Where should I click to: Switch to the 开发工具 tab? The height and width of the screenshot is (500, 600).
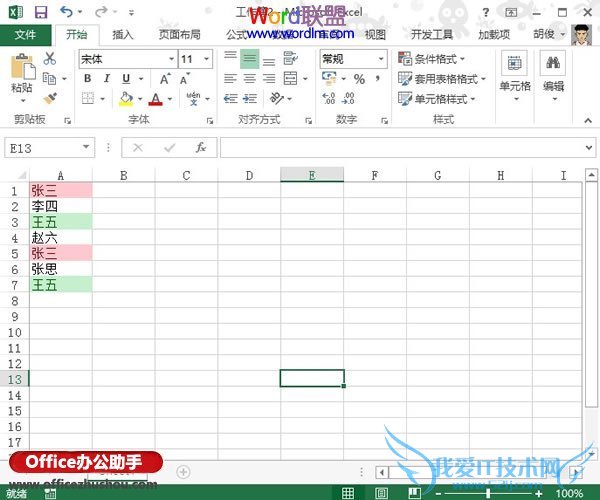click(432, 35)
